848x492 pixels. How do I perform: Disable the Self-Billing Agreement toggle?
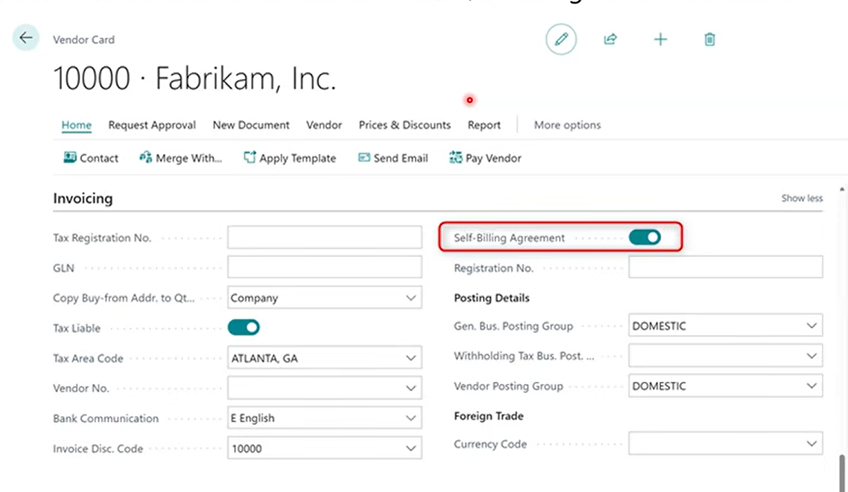point(644,237)
